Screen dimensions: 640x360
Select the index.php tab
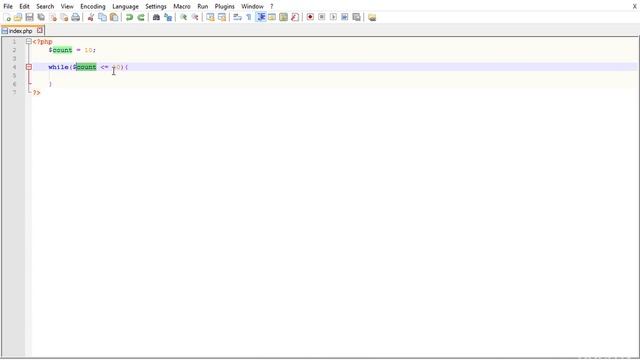pyautogui.click(x=20, y=31)
